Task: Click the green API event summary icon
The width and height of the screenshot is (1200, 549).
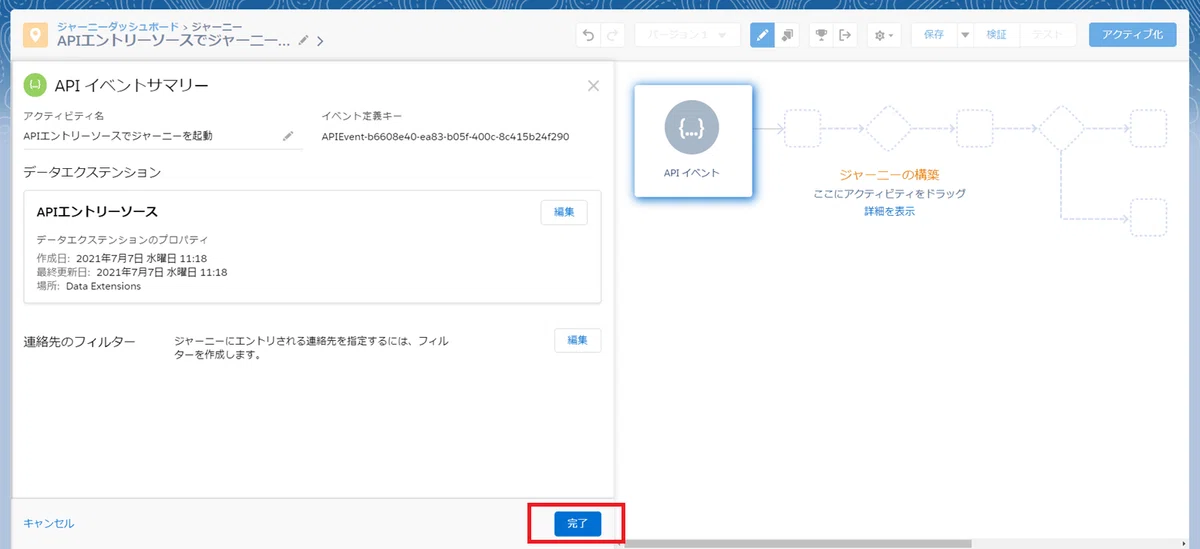Action: point(36,84)
